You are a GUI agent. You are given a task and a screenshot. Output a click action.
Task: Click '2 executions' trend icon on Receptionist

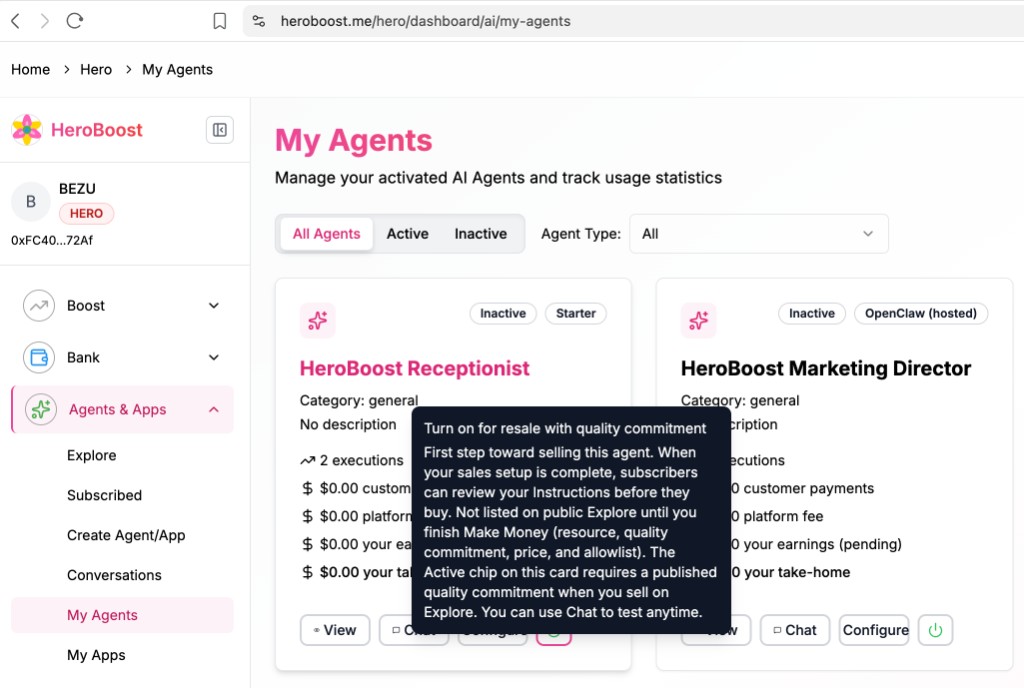point(308,460)
